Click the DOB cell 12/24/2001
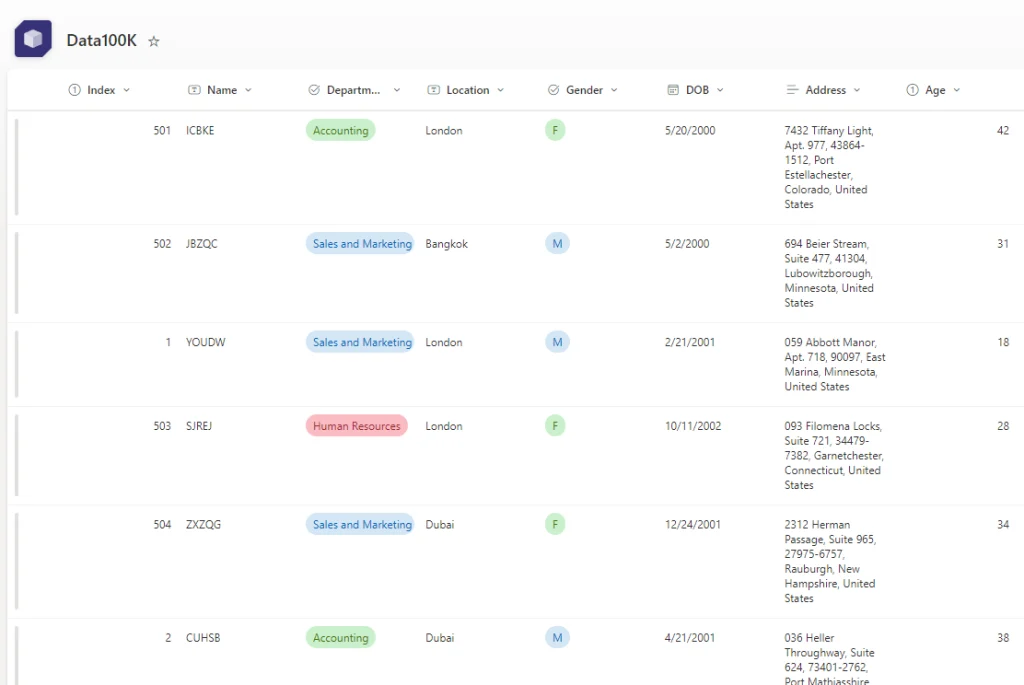The height and width of the screenshot is (685, 1024). [693, 524]
